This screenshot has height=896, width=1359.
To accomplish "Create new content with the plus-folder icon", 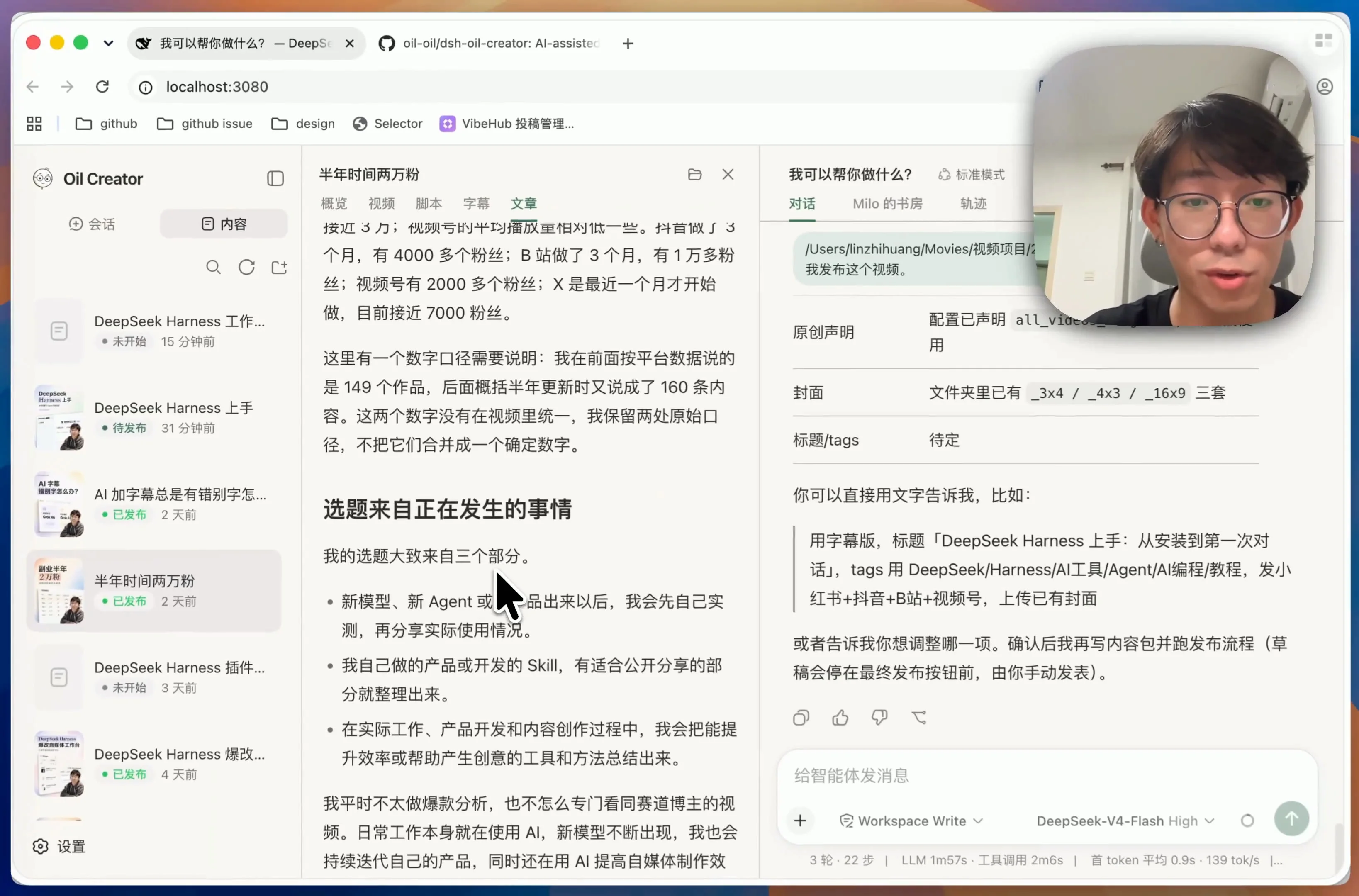I will [x=280, y=268].
